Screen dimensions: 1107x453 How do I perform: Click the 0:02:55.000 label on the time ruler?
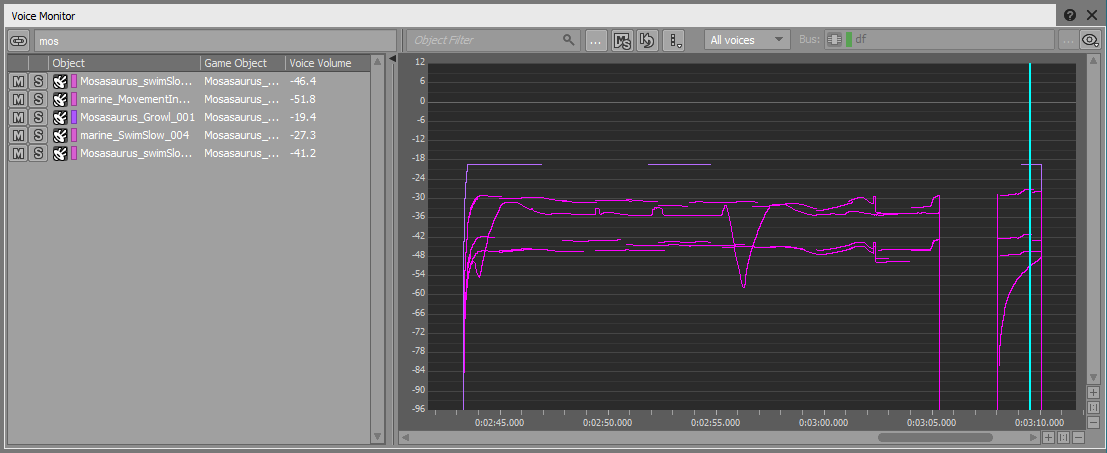point(715,423)
